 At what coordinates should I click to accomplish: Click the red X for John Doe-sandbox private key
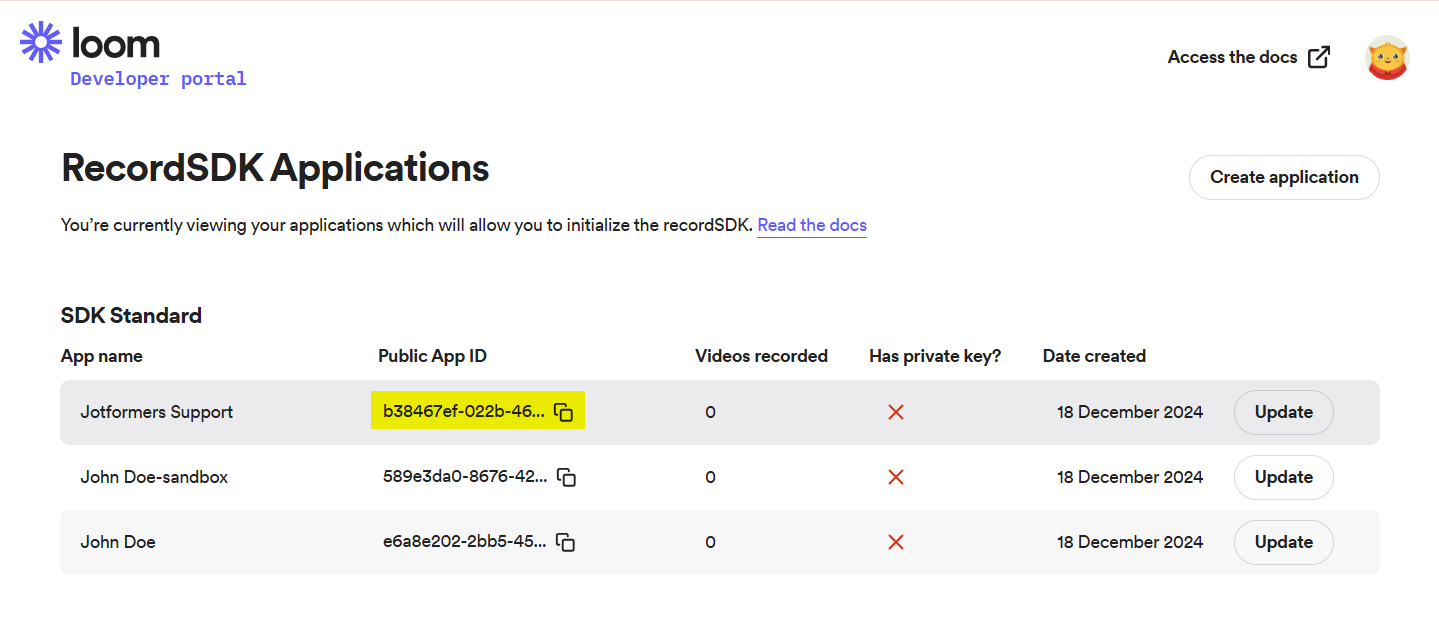[x=895, y=477]
